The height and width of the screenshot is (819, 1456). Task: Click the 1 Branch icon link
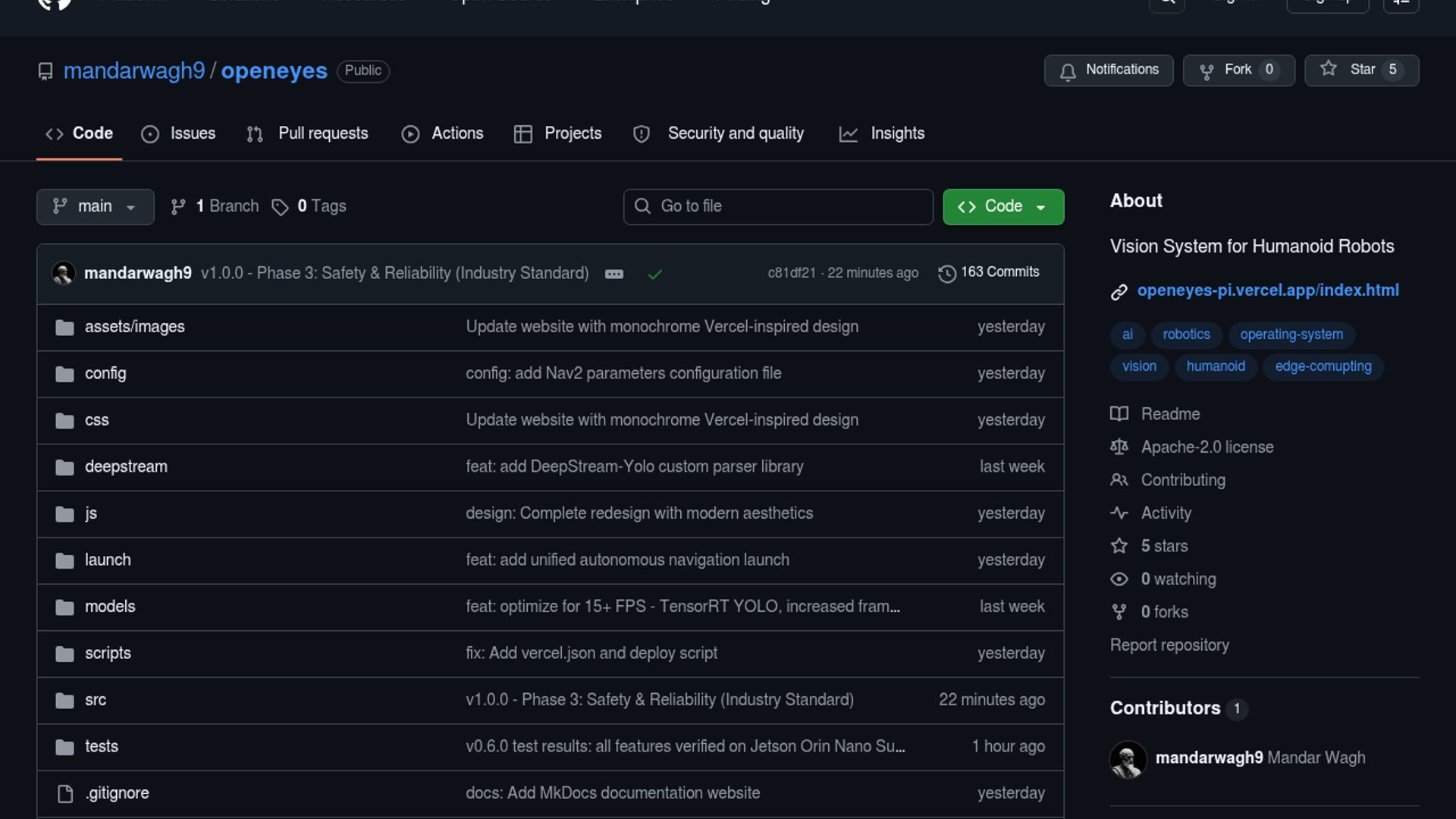[178, 207]
